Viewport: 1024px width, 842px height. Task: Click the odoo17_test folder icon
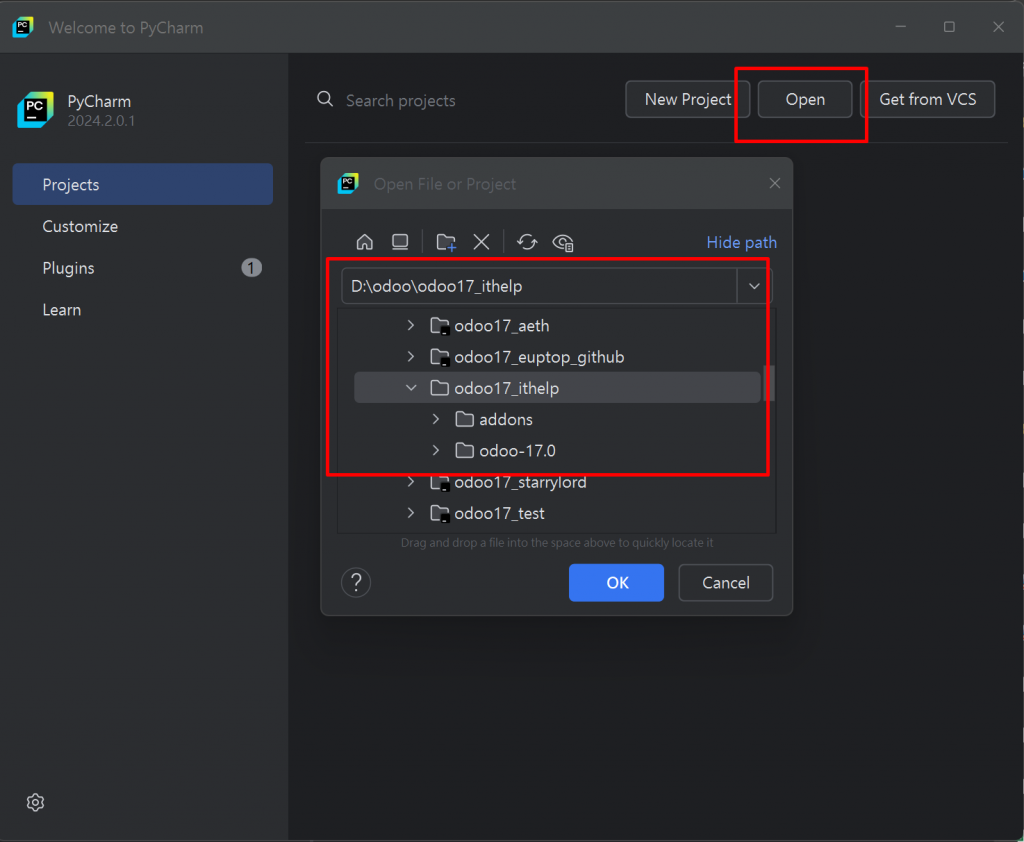coord(440,513)
